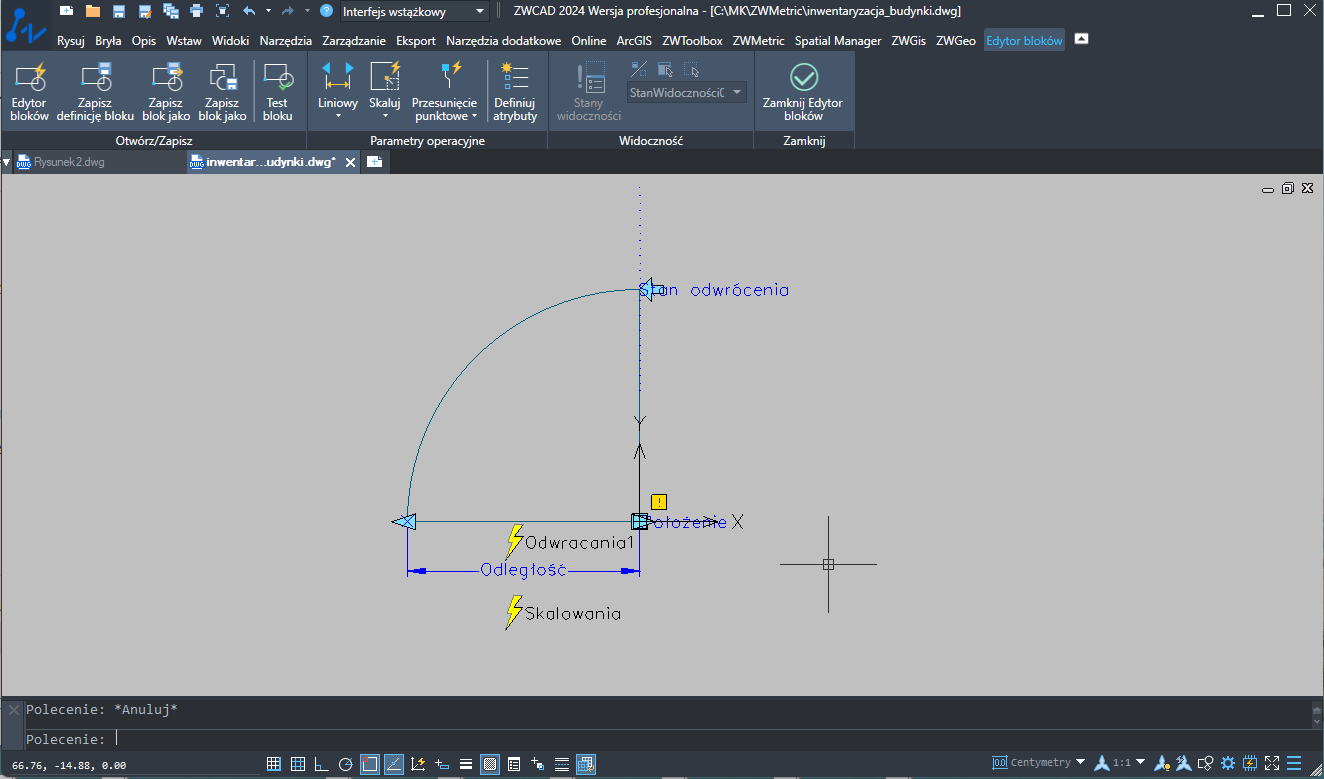Toggle polar tracking in status bar
The height and width of the screenshot is (779, 1324).
346,764
